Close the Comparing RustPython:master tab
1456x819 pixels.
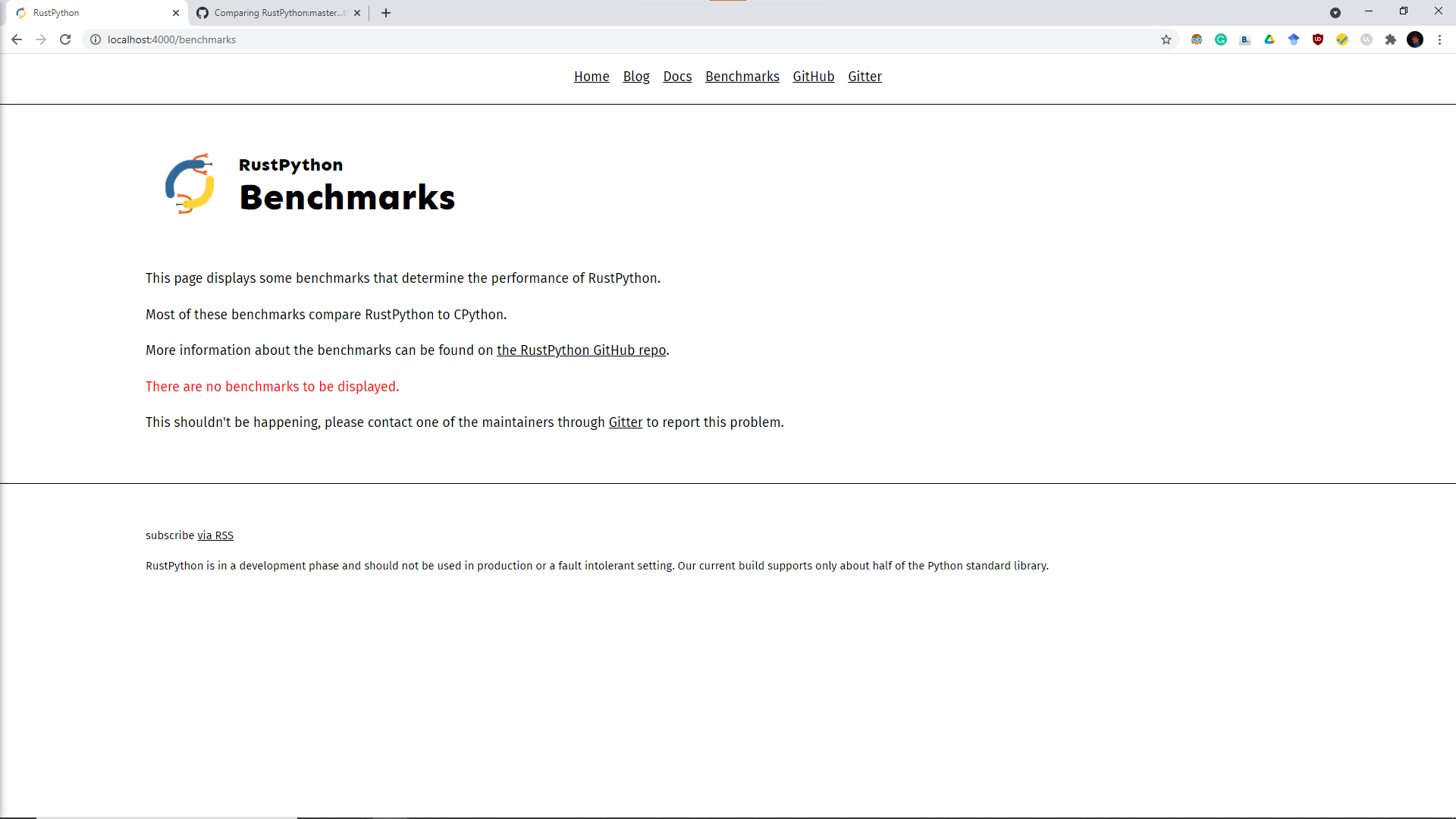[x=357, y=13]
